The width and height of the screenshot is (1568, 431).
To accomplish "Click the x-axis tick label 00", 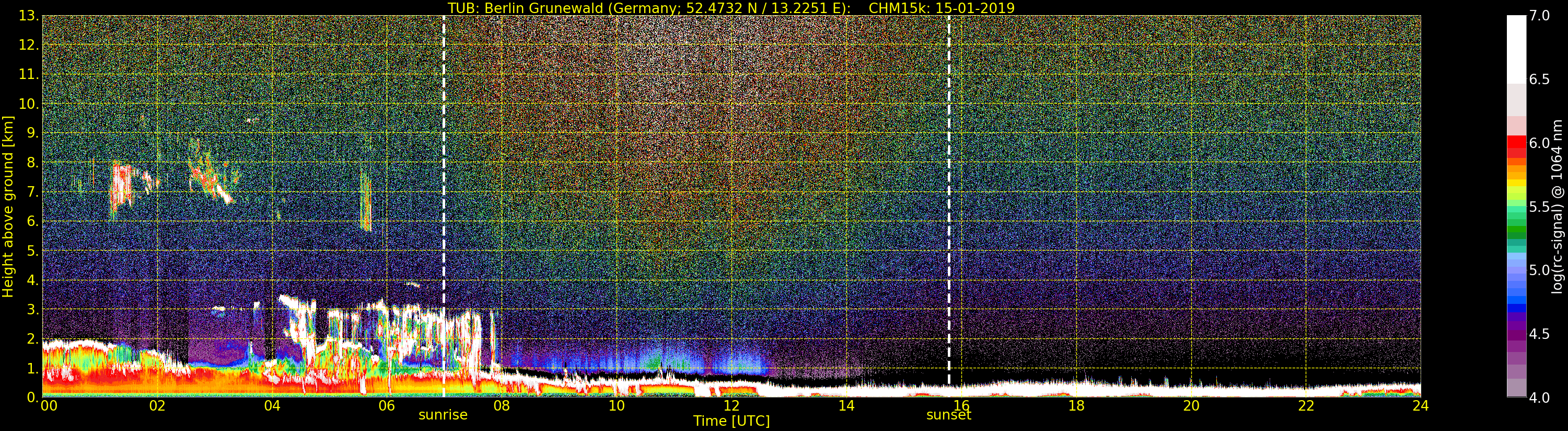I will (49, 405).
